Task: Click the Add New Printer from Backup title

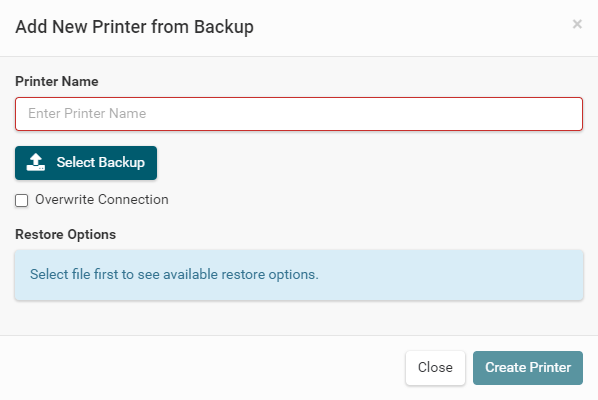Action: (x=134, y=27)
